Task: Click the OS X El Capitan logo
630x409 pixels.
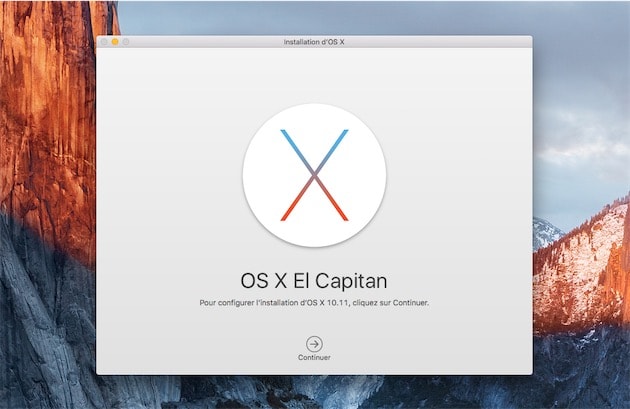Action: [x=314, y=175]
